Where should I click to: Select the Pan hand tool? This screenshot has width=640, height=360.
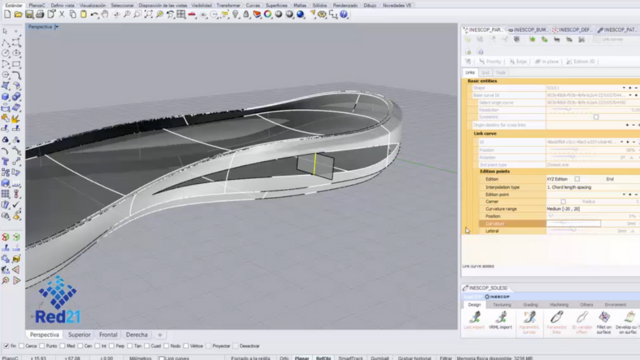105,14
